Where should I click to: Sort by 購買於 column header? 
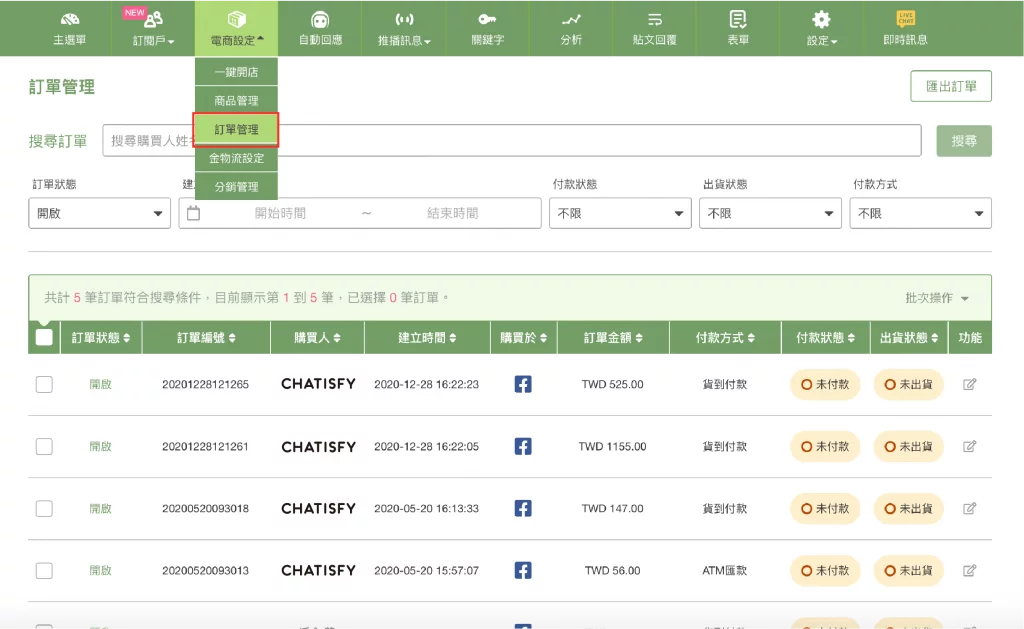pos(523,338)
